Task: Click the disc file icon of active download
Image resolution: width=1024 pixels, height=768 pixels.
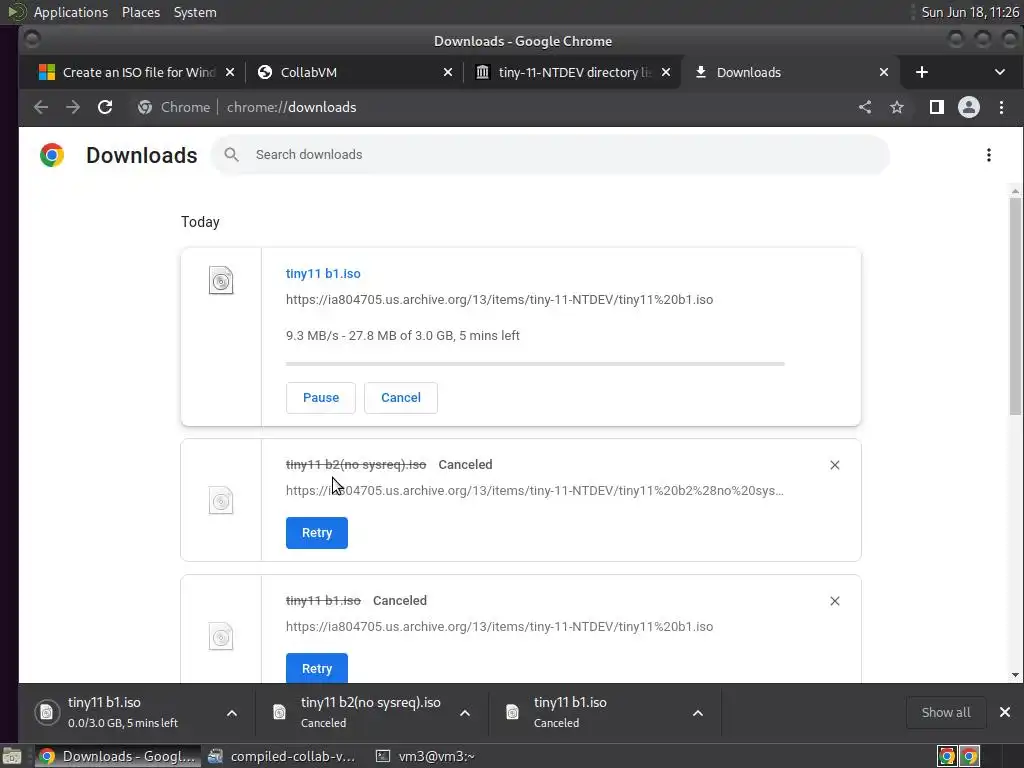Action: tap(221, 281)
